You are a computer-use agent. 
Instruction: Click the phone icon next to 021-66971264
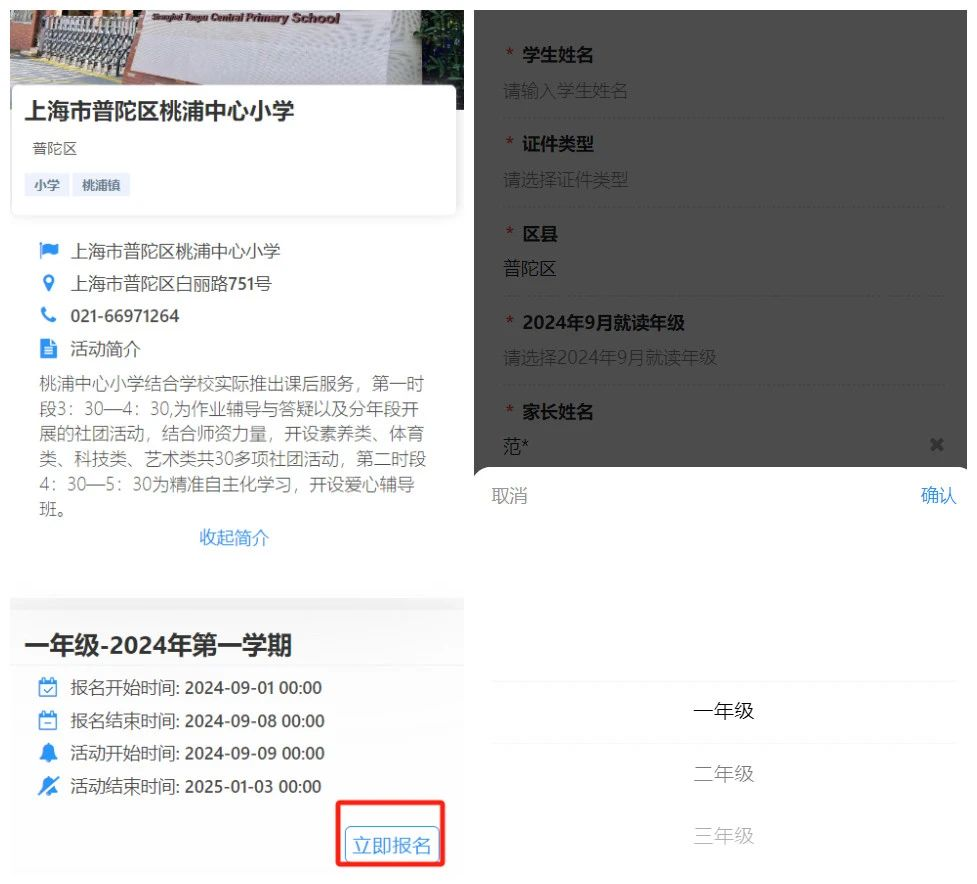coord(48,316)
